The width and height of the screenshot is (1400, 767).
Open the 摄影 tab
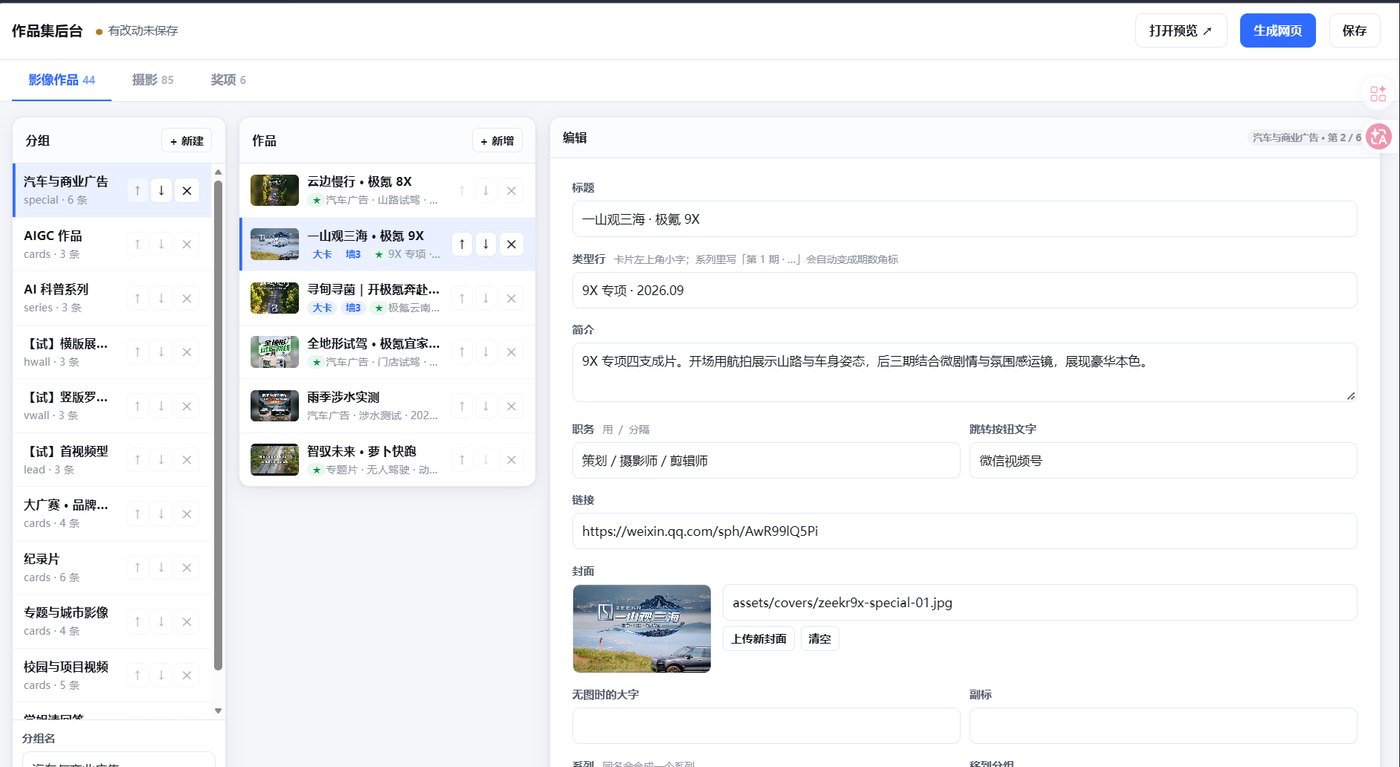pos(153,80)
